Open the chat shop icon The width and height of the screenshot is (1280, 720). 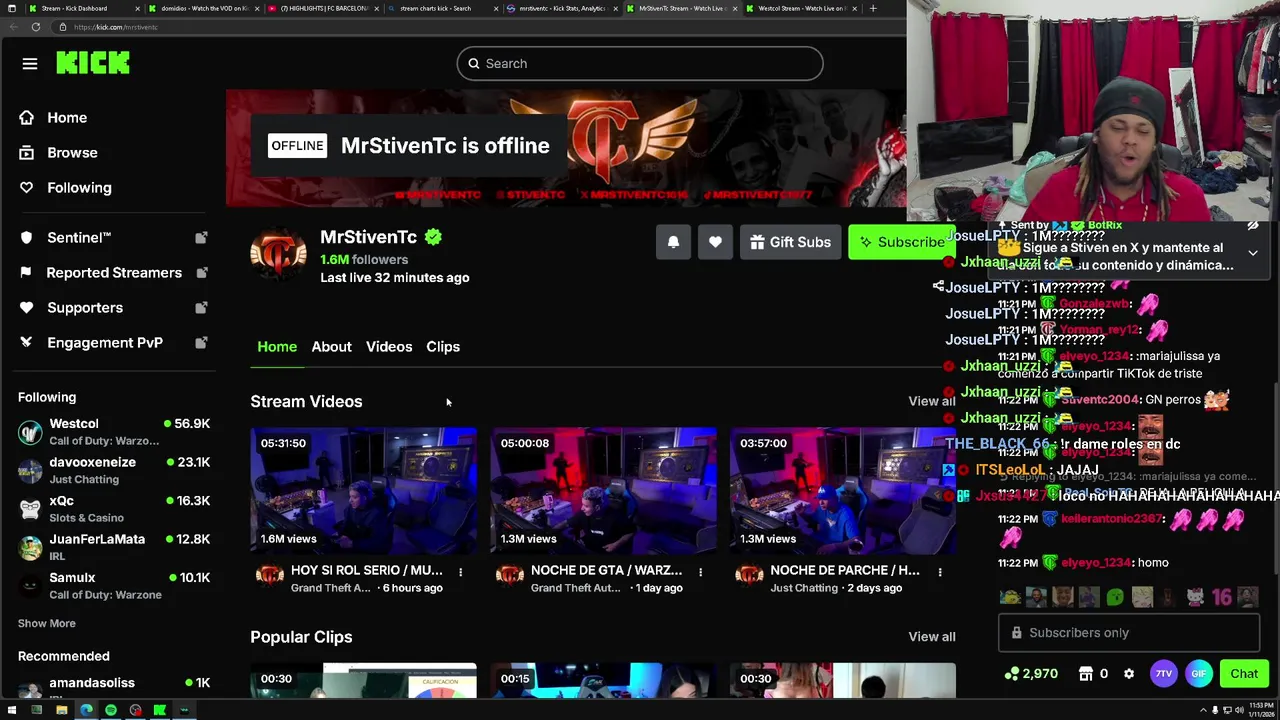(x=1086, y=674)
